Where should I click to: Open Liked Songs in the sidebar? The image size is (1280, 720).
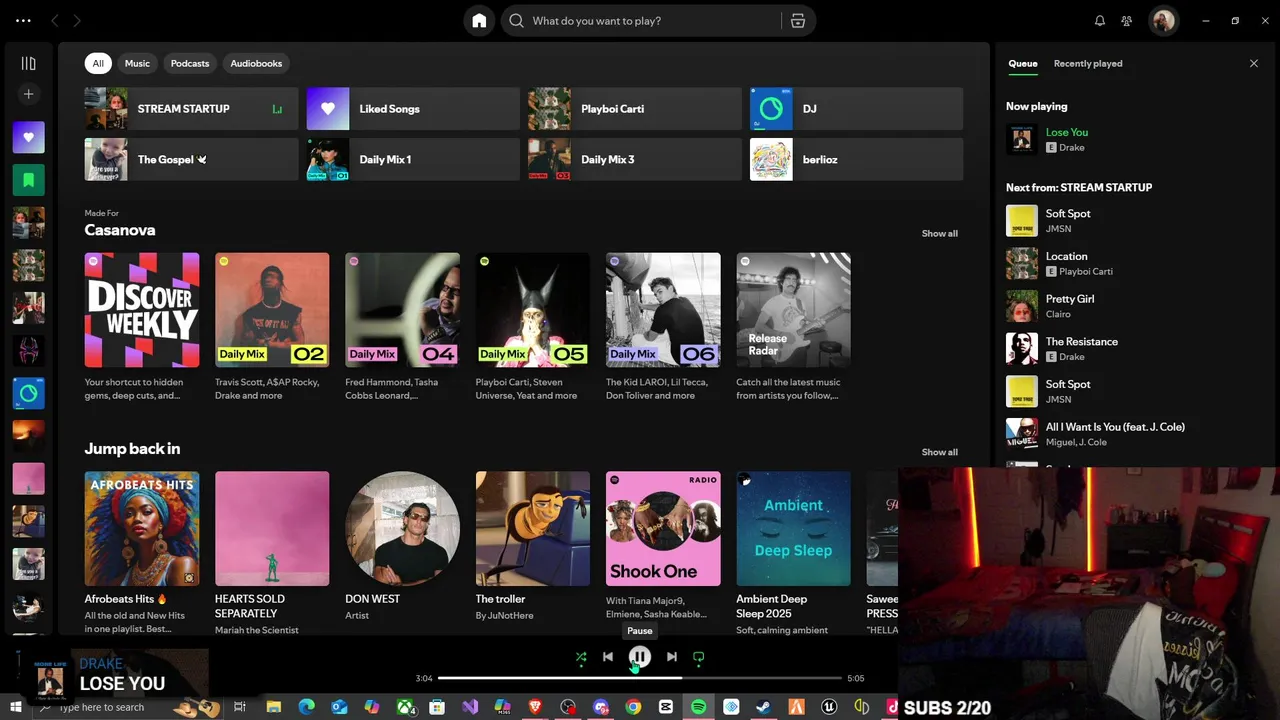point(28,137)
